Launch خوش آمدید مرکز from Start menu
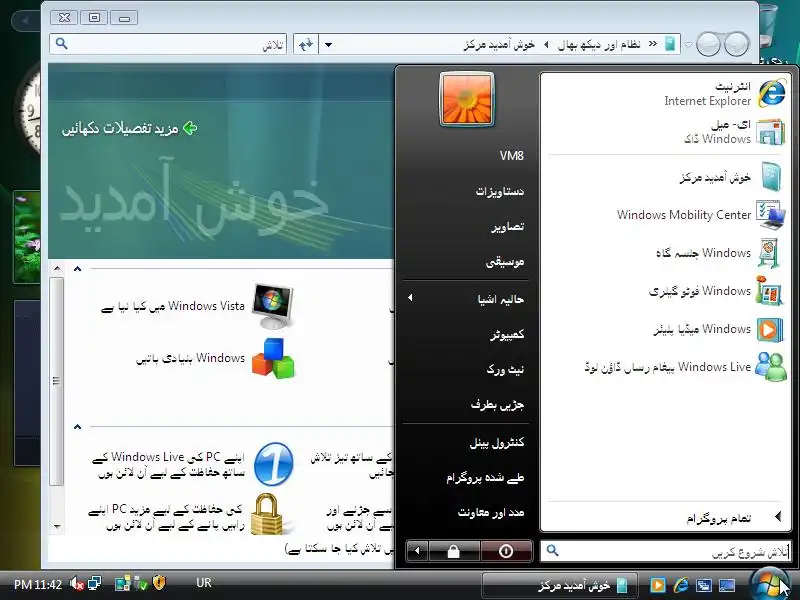Viewport: 800px width, 600px height. click(x=665, y=177)
